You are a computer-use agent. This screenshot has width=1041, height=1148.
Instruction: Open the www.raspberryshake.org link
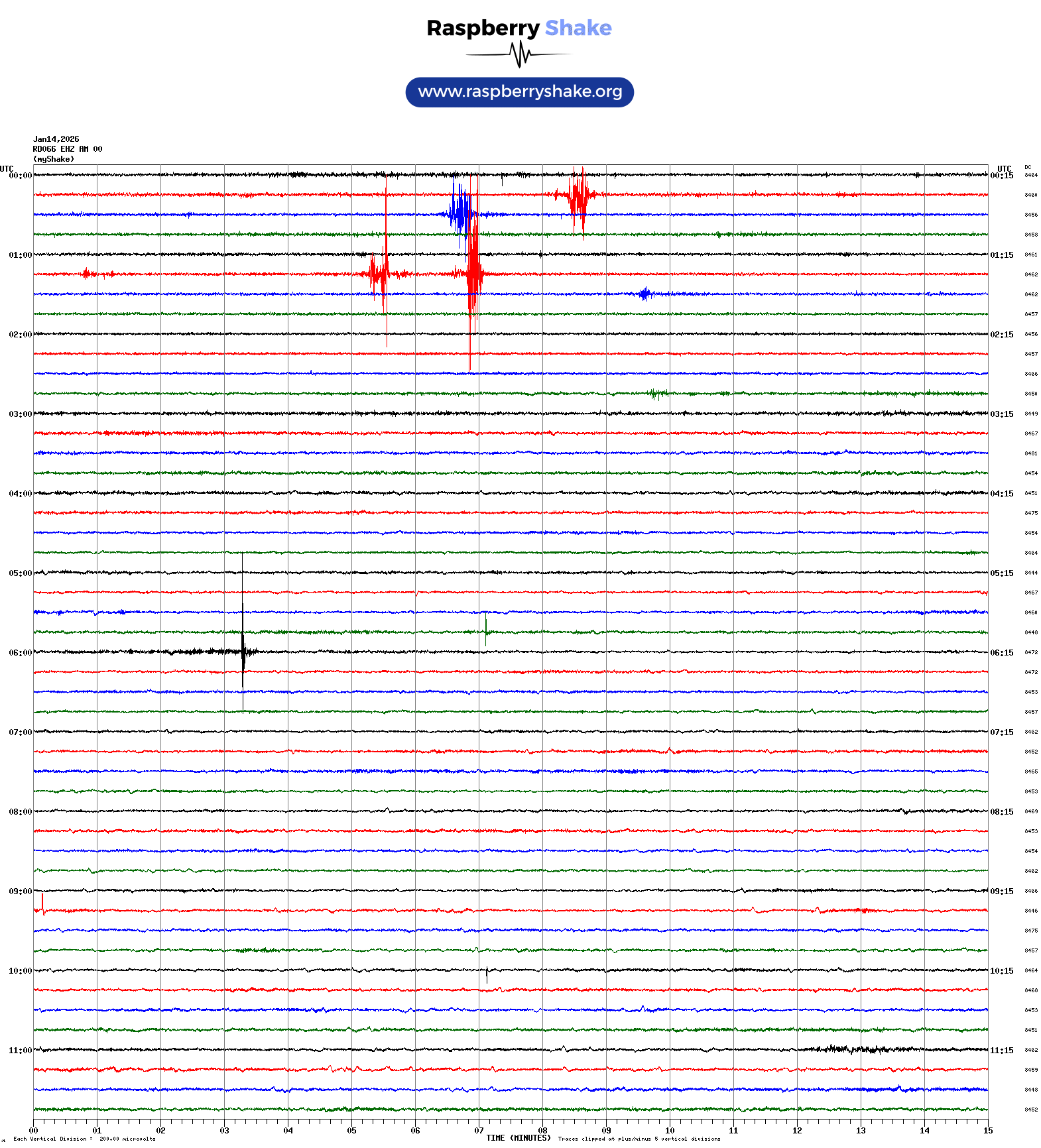(x=520, y=92)
